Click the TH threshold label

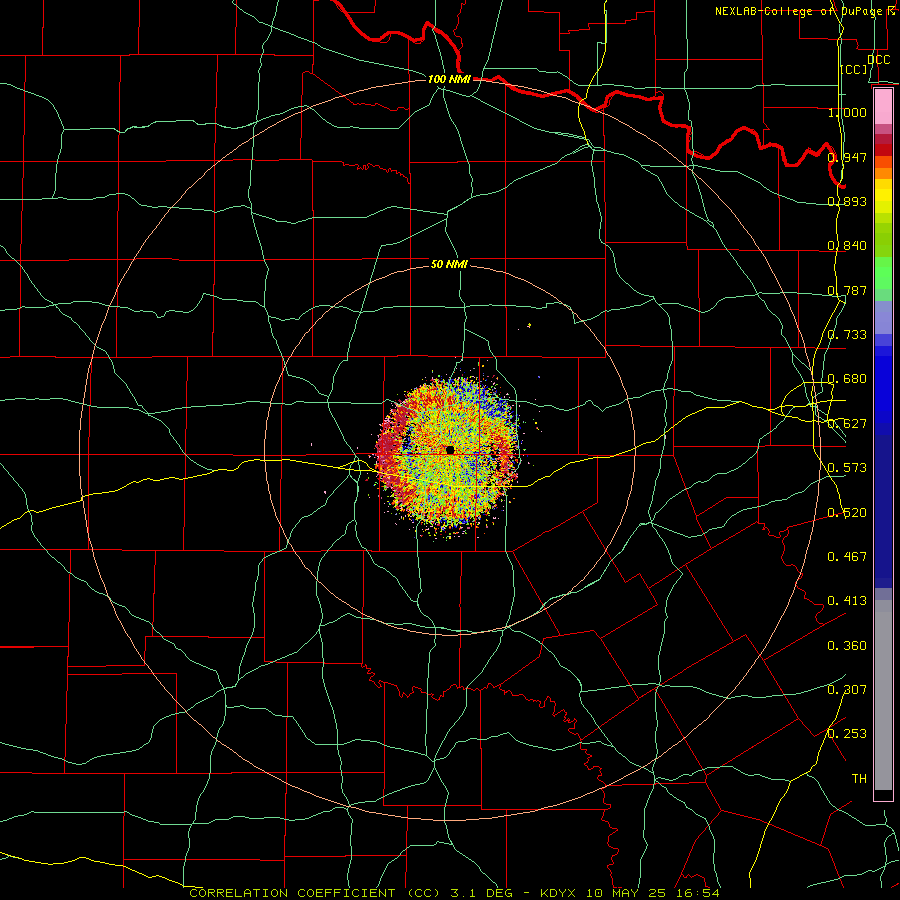[859, 778]
